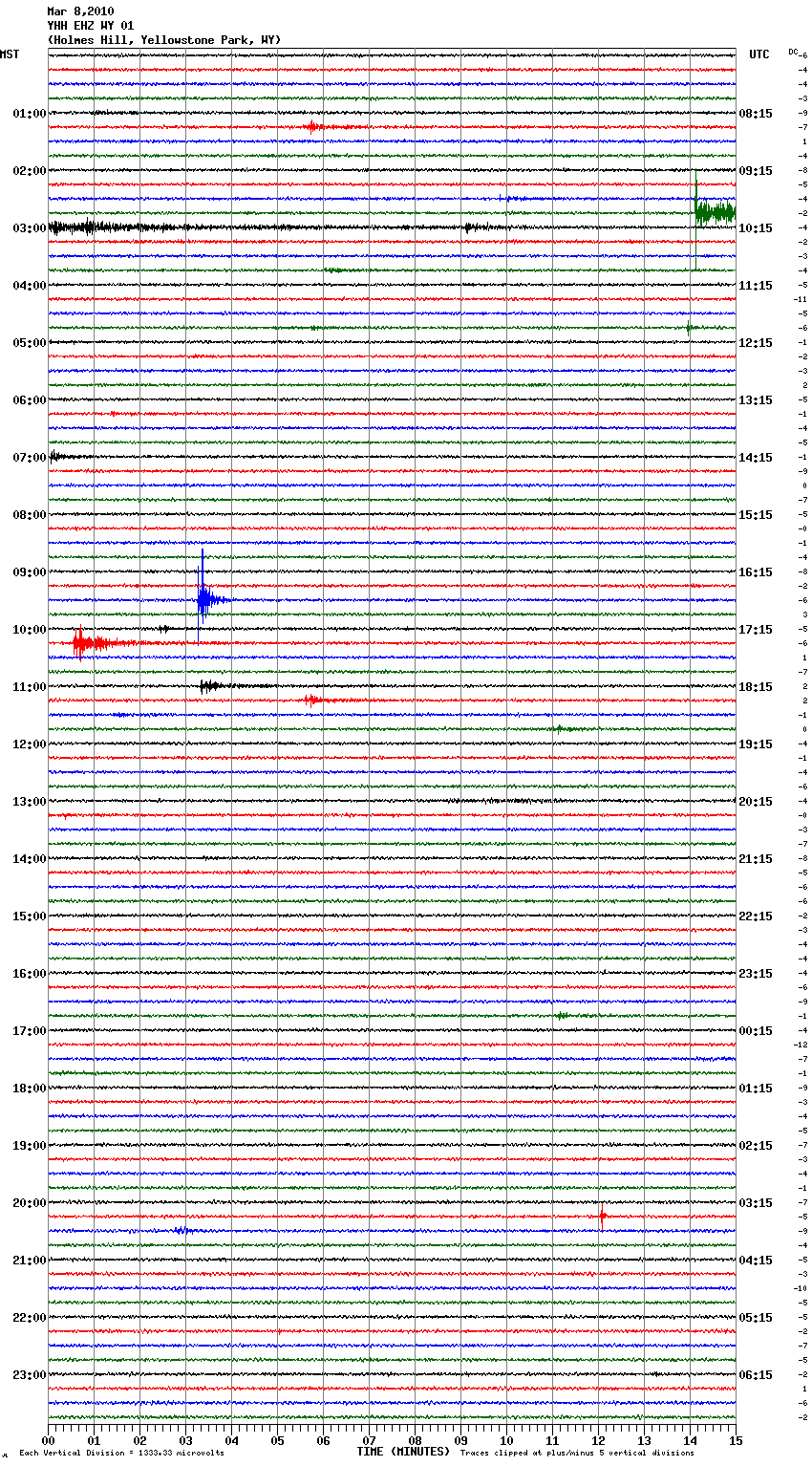The image size is (812, 1466).
Task: Click the '03' minute tick on bottom axis
Action: 185,1440
